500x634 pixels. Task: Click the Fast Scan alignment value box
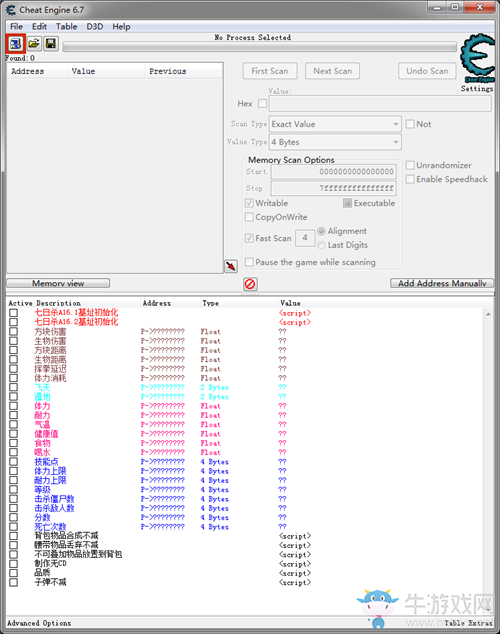(x=305, y=238)
